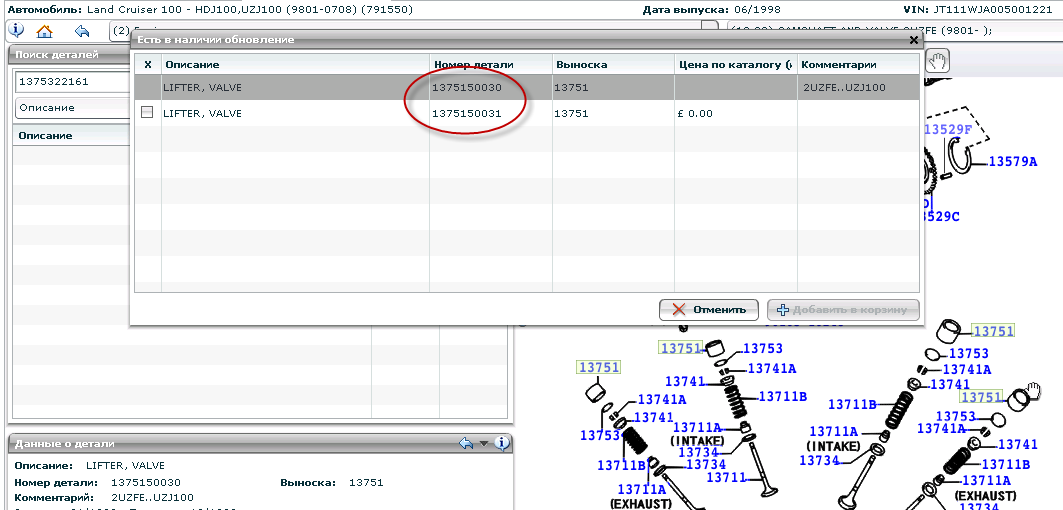The image size is (1063, 510).
Task: Click callout 13711B on the right spring
Action: [x=1005, y=464]
